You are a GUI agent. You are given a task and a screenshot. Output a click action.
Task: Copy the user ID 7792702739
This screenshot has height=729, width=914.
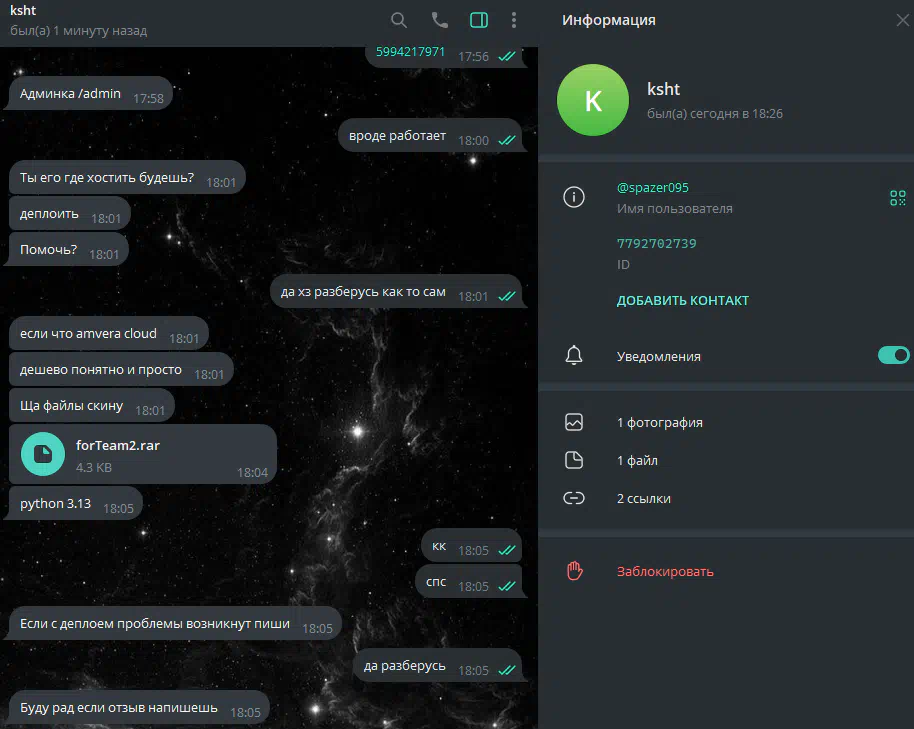tap(656, 244)
